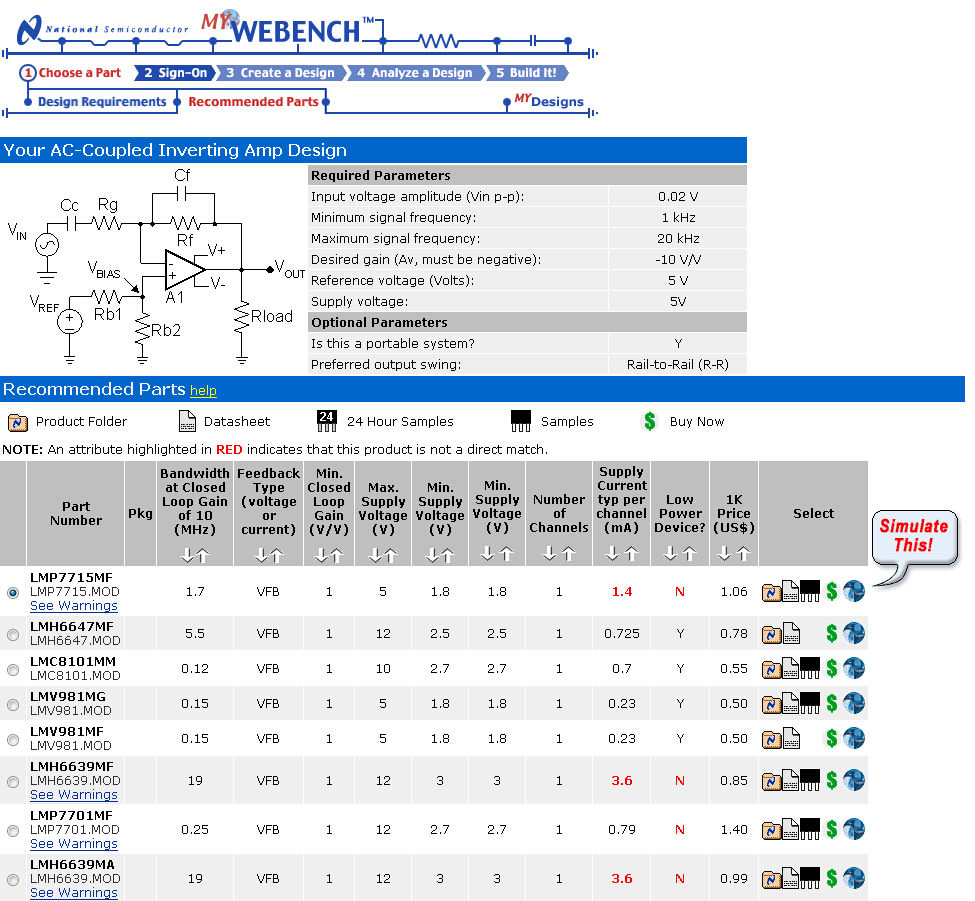Order samples icon for LMP7715MF row

tap(810, 591)
